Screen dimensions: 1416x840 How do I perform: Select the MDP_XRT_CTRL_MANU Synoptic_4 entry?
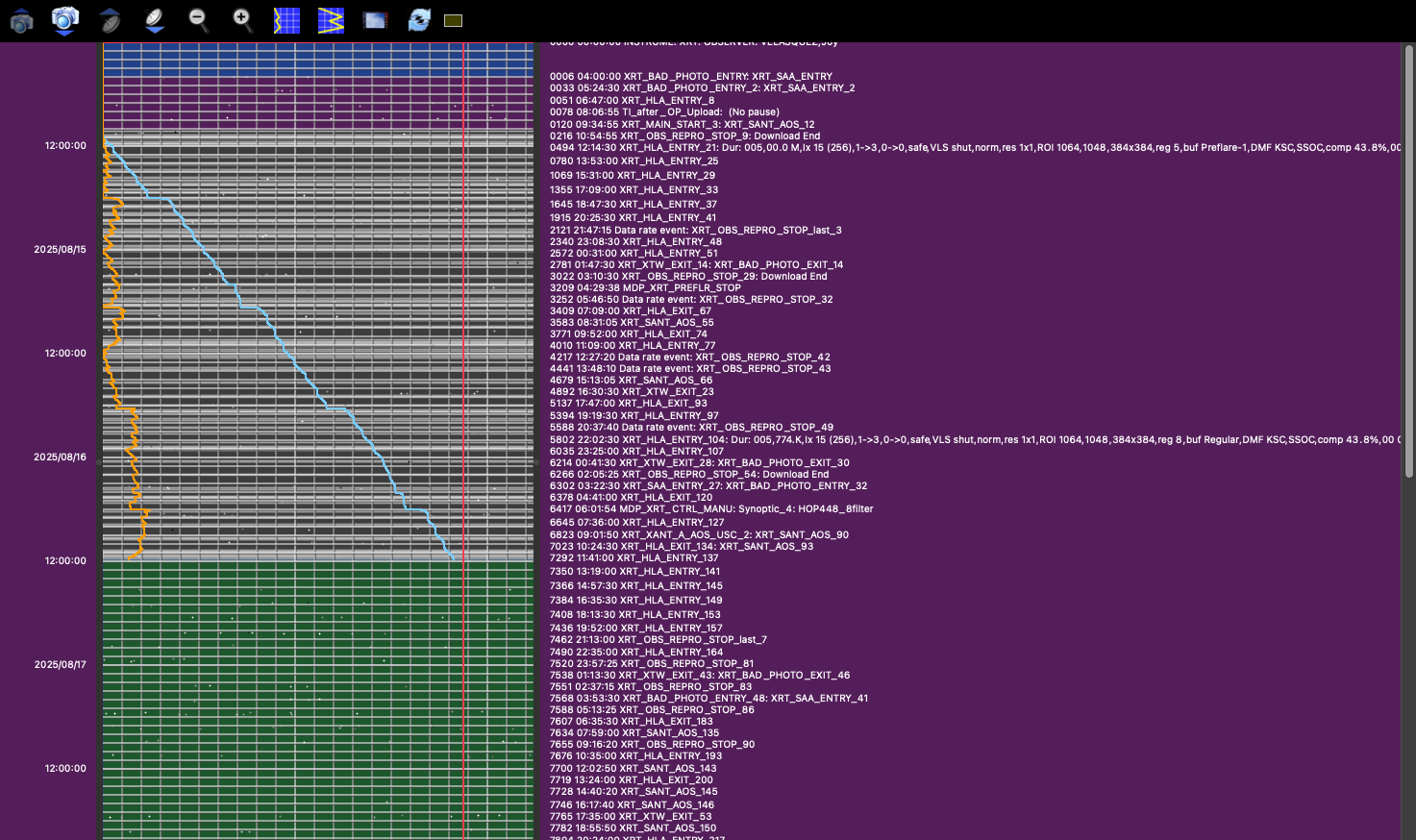coord(711,509)
